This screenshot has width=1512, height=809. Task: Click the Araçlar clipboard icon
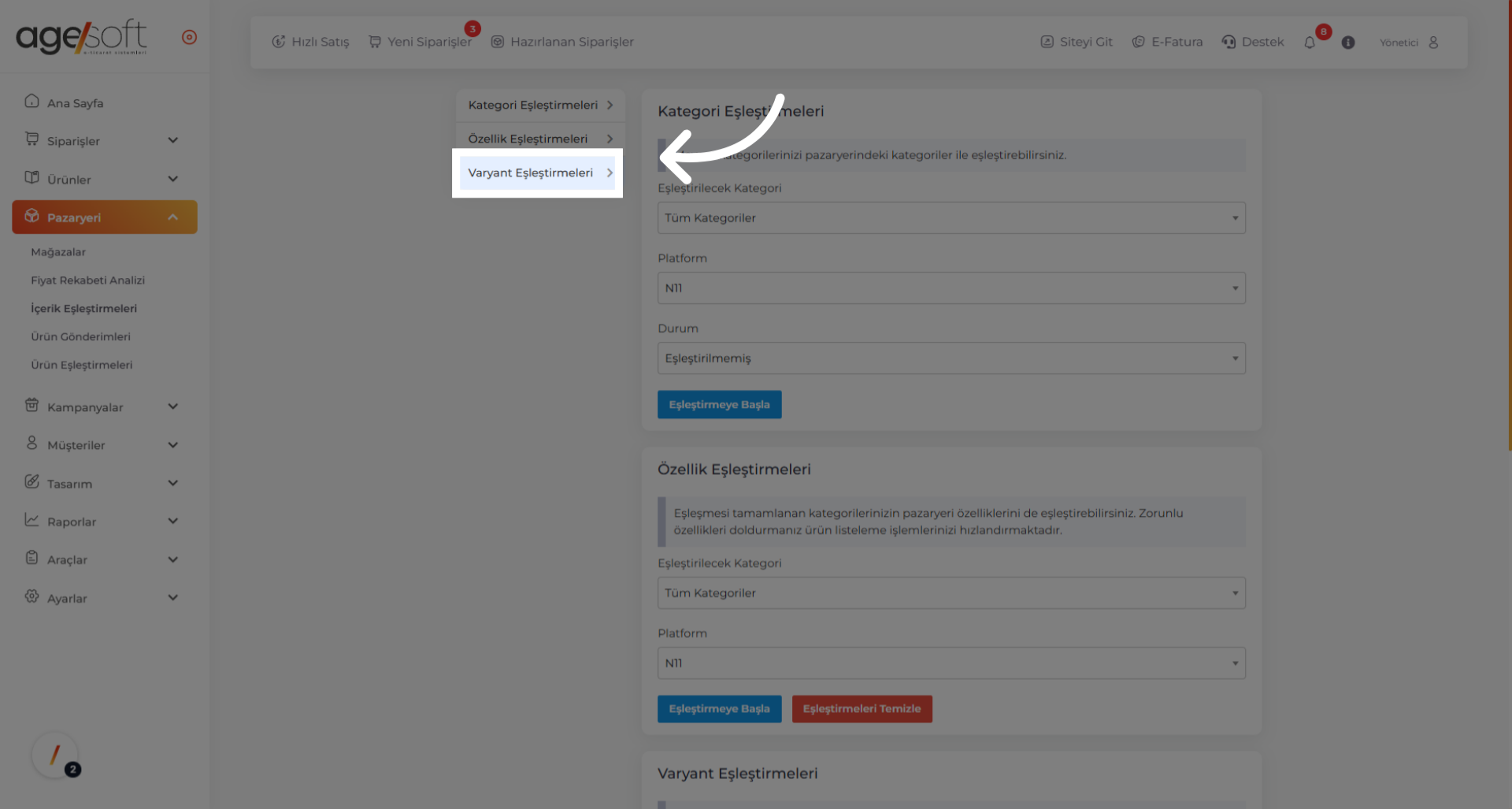pos(31,558)
